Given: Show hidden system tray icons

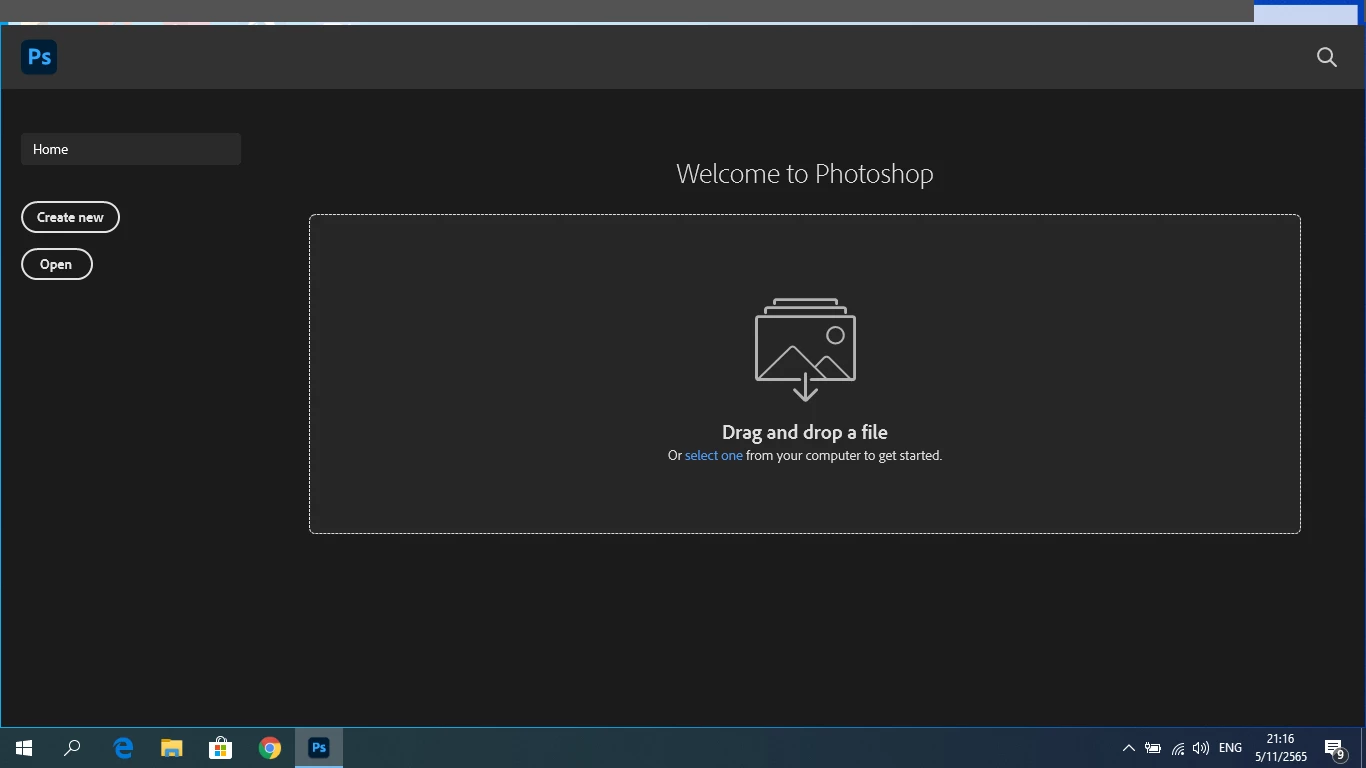Looking at the screenshot, I should pyautogui.click(x=1129, y=748).
